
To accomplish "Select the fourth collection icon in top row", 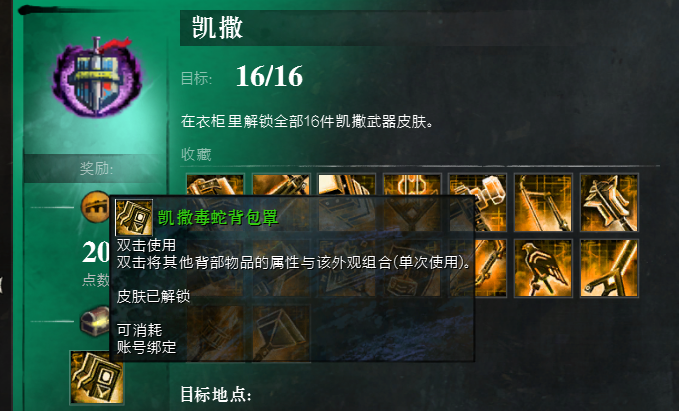I will click(x=412, y=184).
